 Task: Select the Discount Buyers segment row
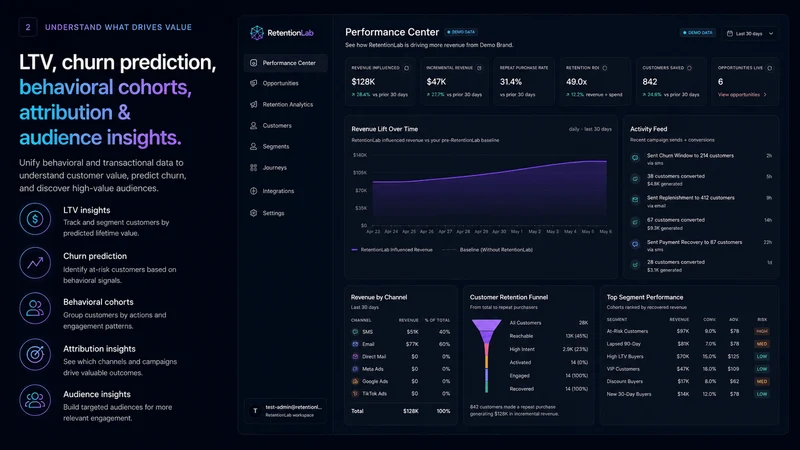click(x=688, y=381)
